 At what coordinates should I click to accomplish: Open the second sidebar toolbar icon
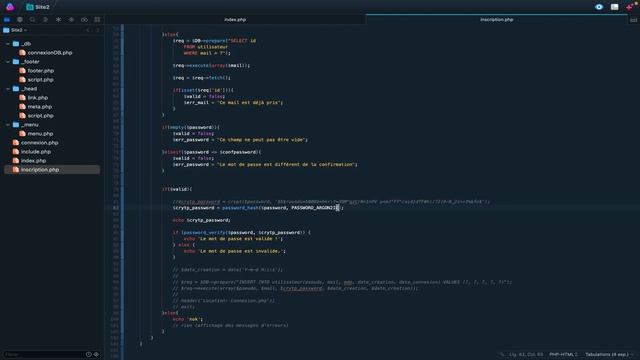pos(20,20)
